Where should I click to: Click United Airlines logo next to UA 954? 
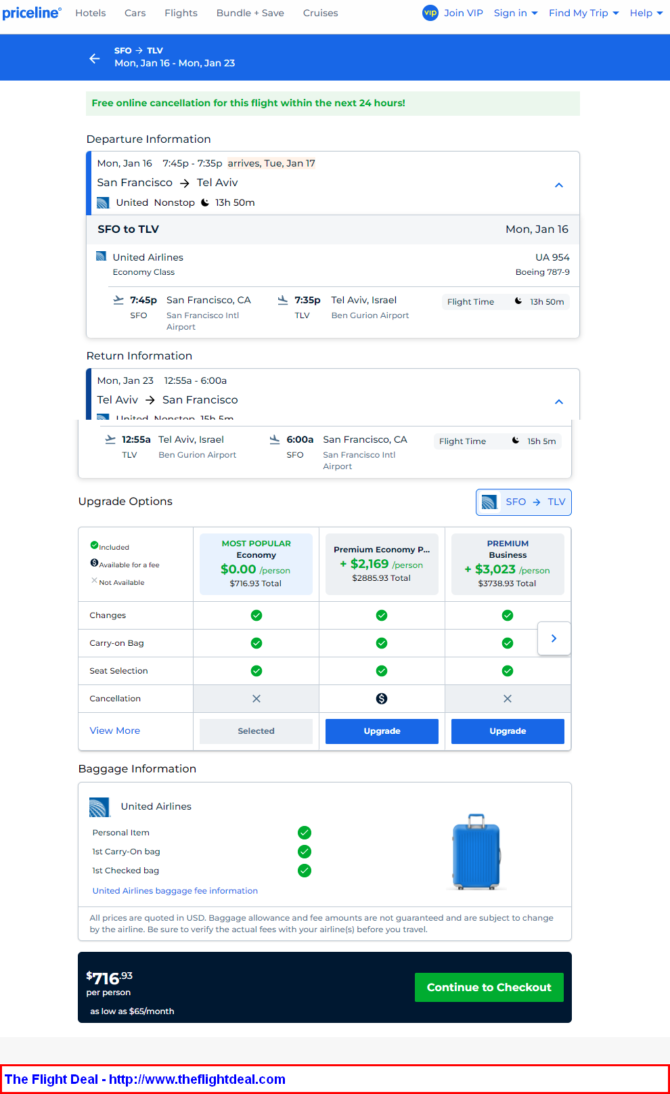tap(101, 256)
